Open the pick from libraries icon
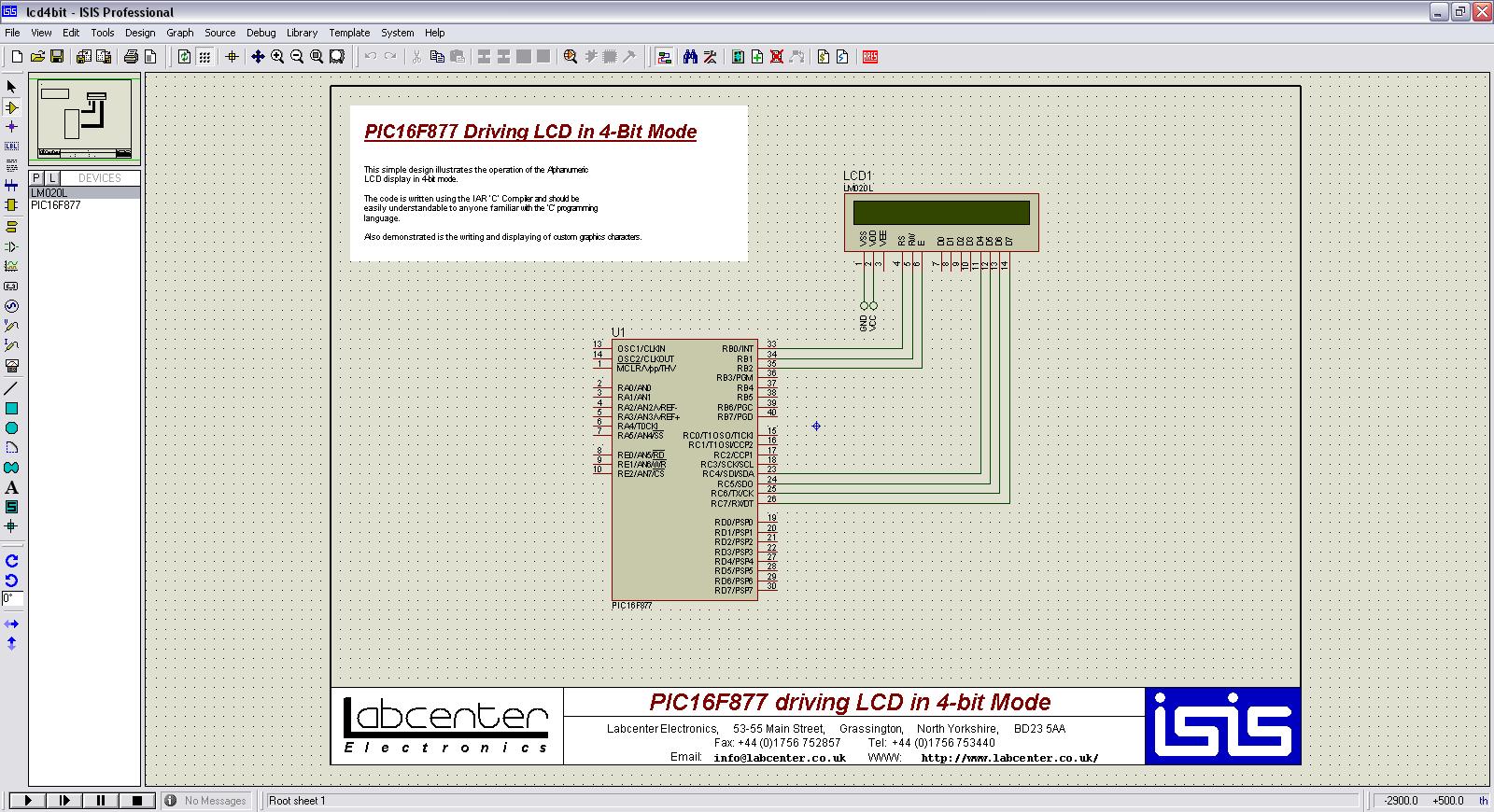 pyautogui.click(x=571, y=57)
